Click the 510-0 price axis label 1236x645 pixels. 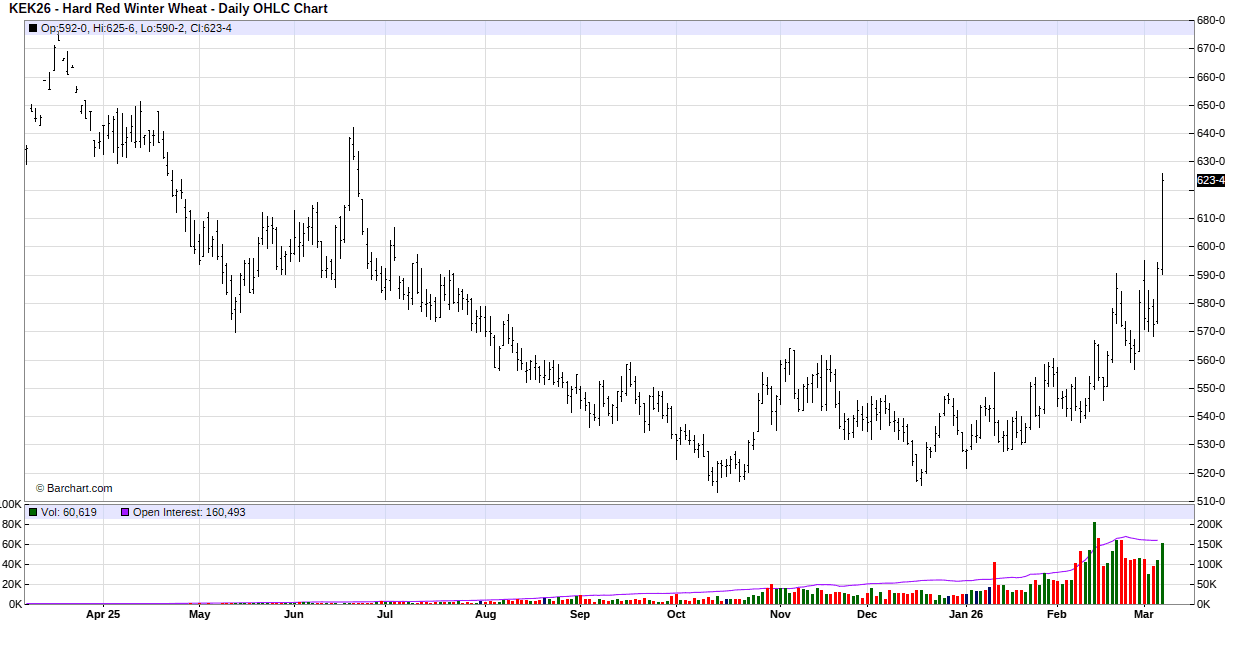[x=1211, y=501]
